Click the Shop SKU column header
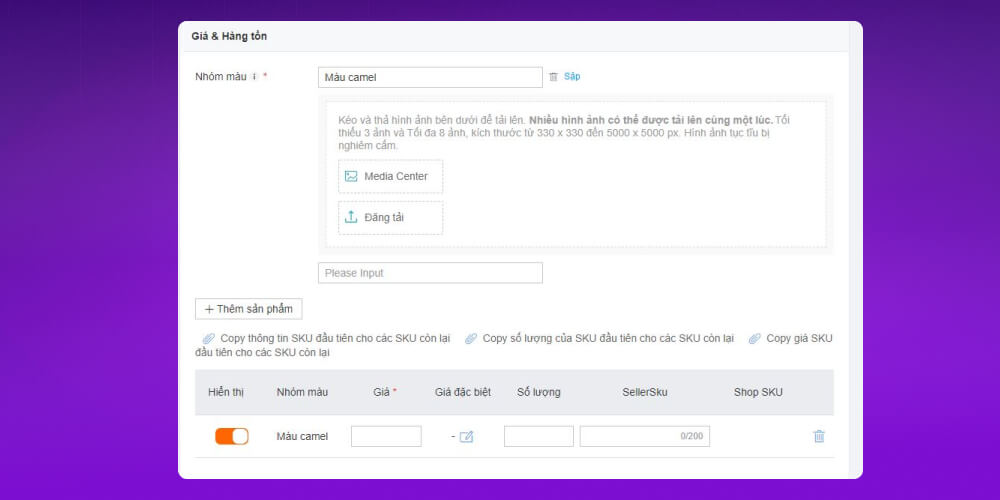Image resolution: width=1000 pixels, height=500 pixels. (x=758, y=392)
